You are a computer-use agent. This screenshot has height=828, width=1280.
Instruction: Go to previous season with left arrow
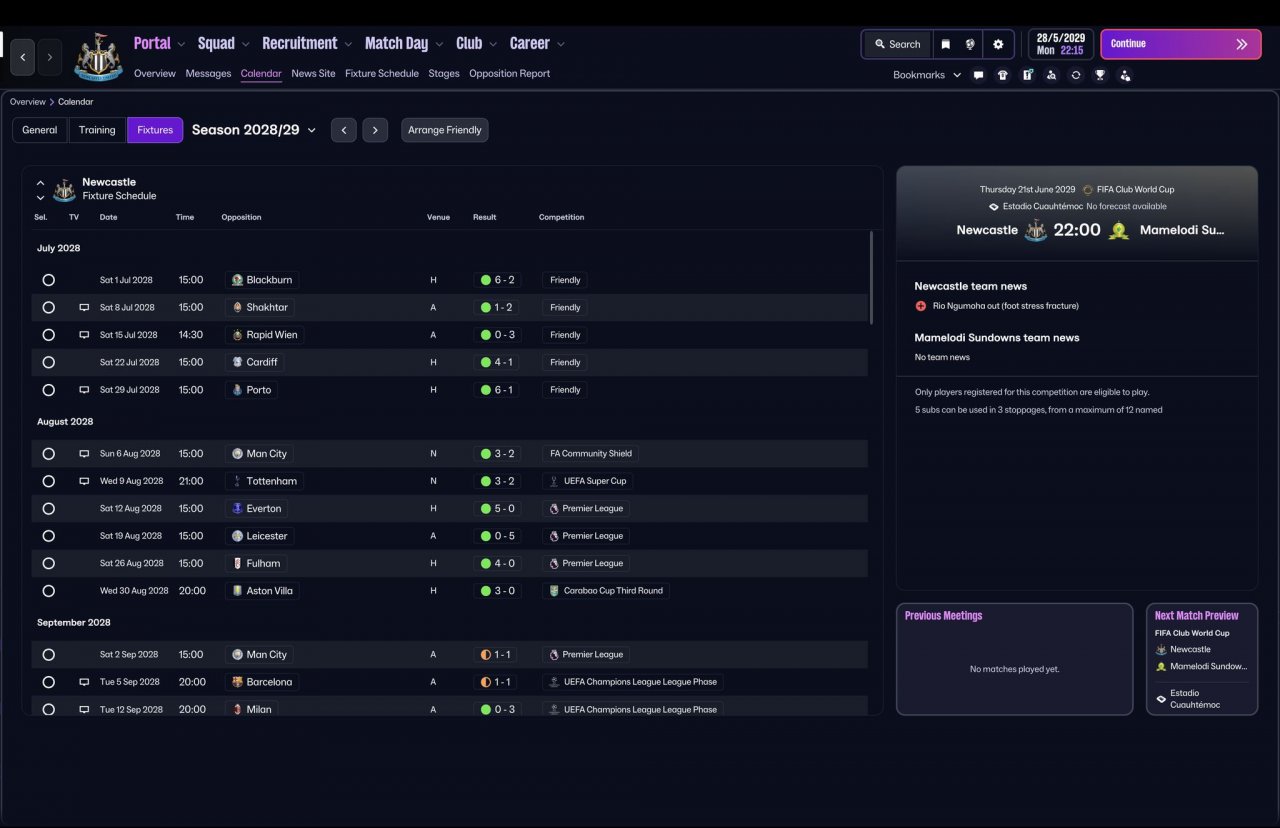point(344,130)
